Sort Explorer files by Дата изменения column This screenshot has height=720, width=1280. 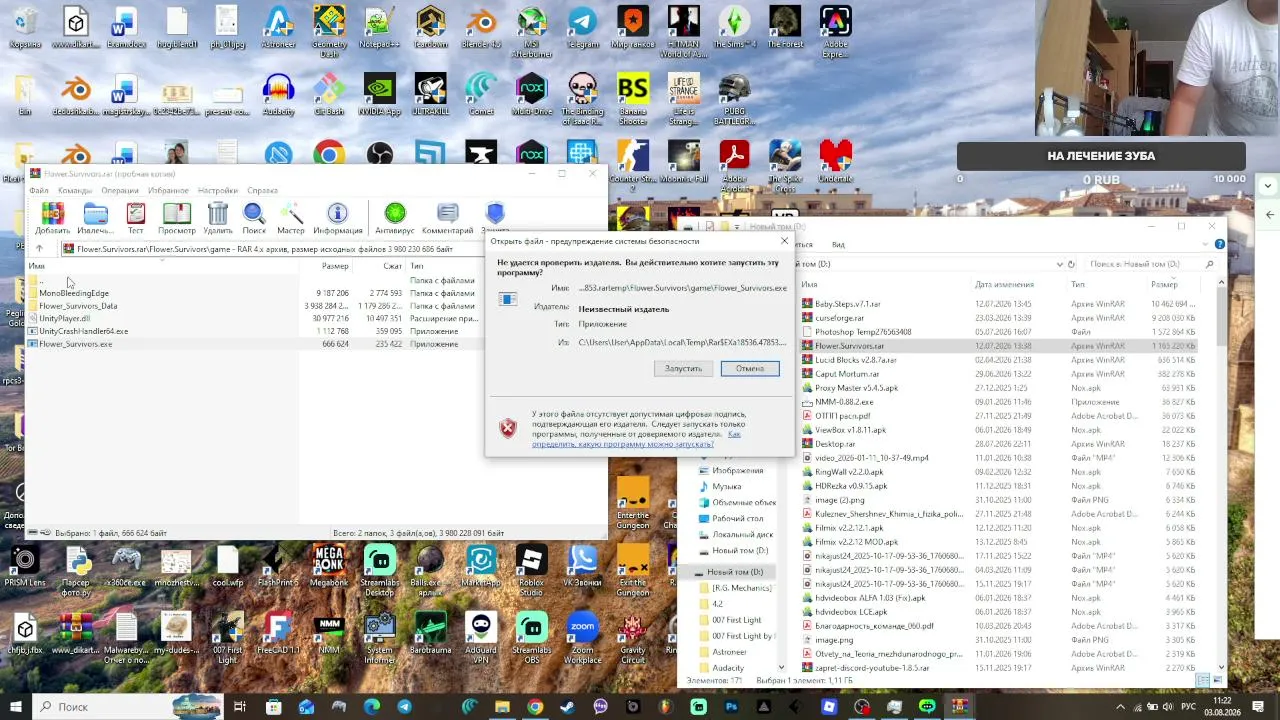(x=1004, y=285)
